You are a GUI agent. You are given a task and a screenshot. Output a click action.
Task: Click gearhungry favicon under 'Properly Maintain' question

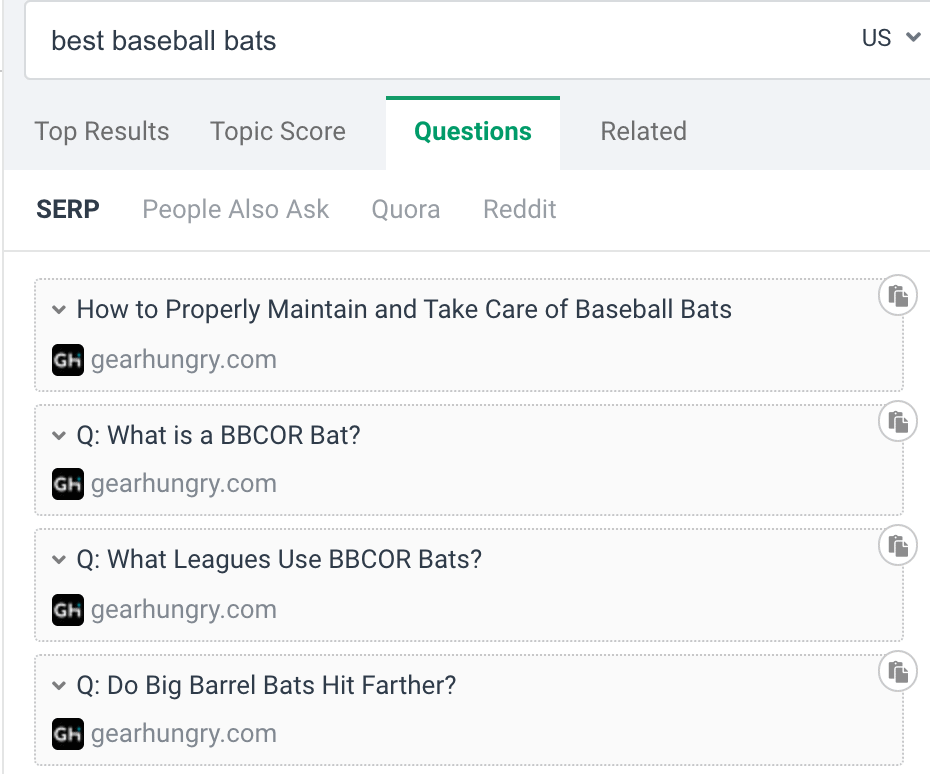(67, 360)
